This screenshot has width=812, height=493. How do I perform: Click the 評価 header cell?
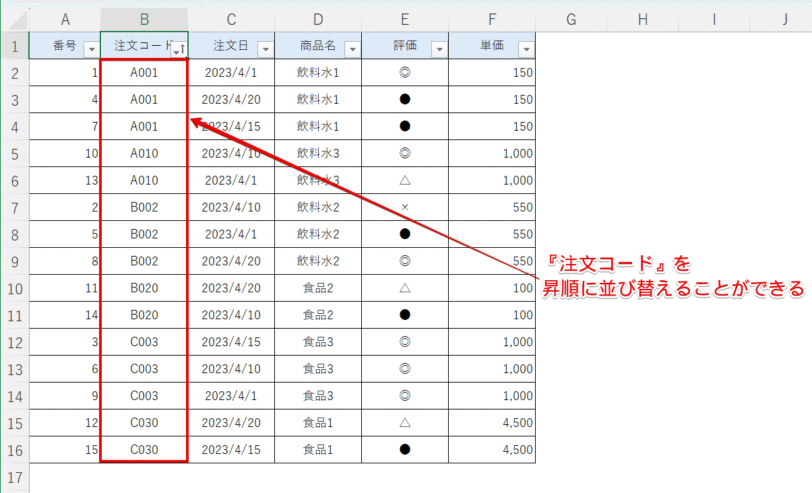405,46
